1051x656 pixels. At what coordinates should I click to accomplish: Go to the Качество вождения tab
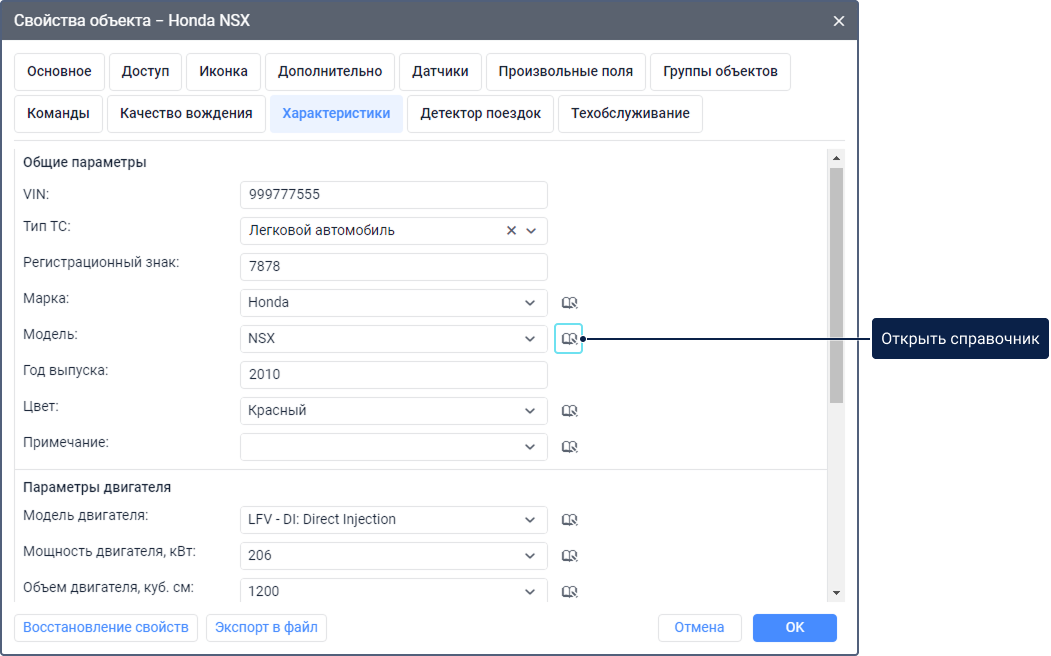pyautogui.click(x=186, y=114)
